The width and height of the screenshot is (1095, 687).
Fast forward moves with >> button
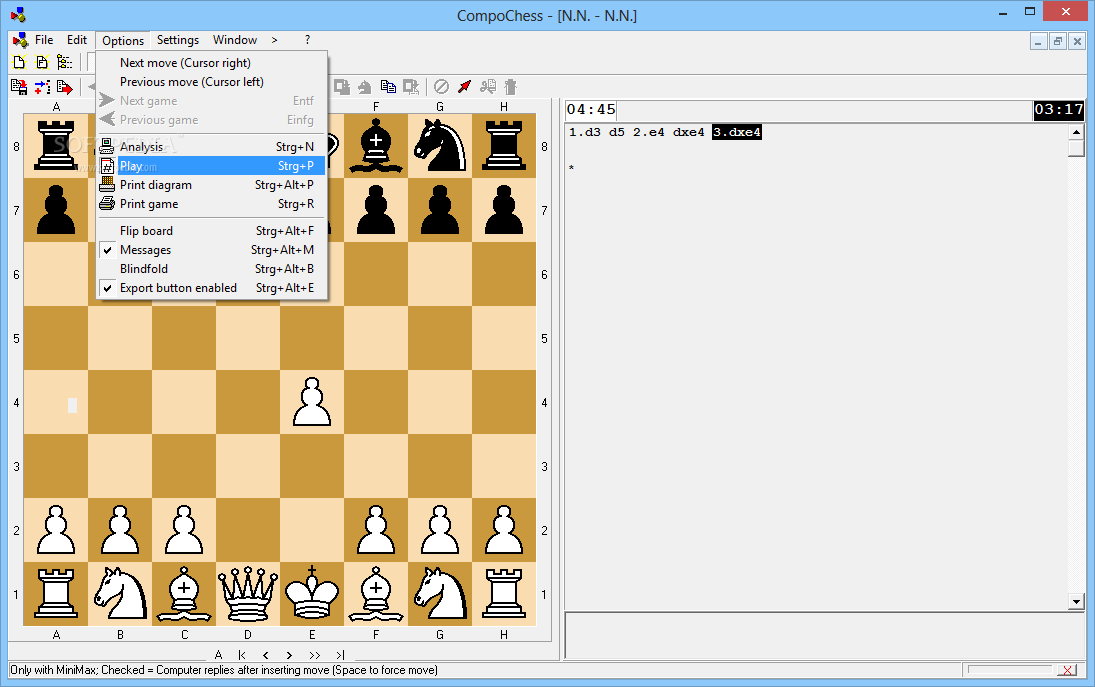315,655
